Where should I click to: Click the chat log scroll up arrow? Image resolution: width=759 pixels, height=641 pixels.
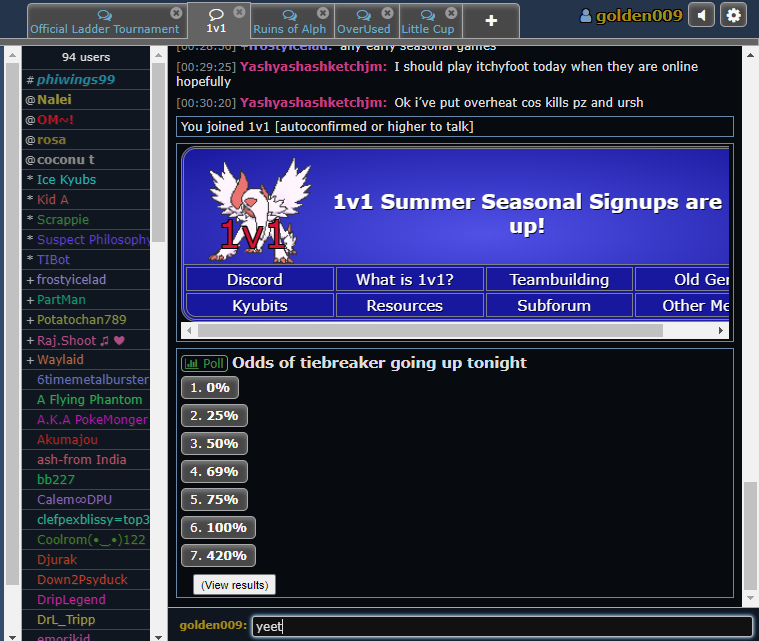pyautogui.click(x=750, y=55)
